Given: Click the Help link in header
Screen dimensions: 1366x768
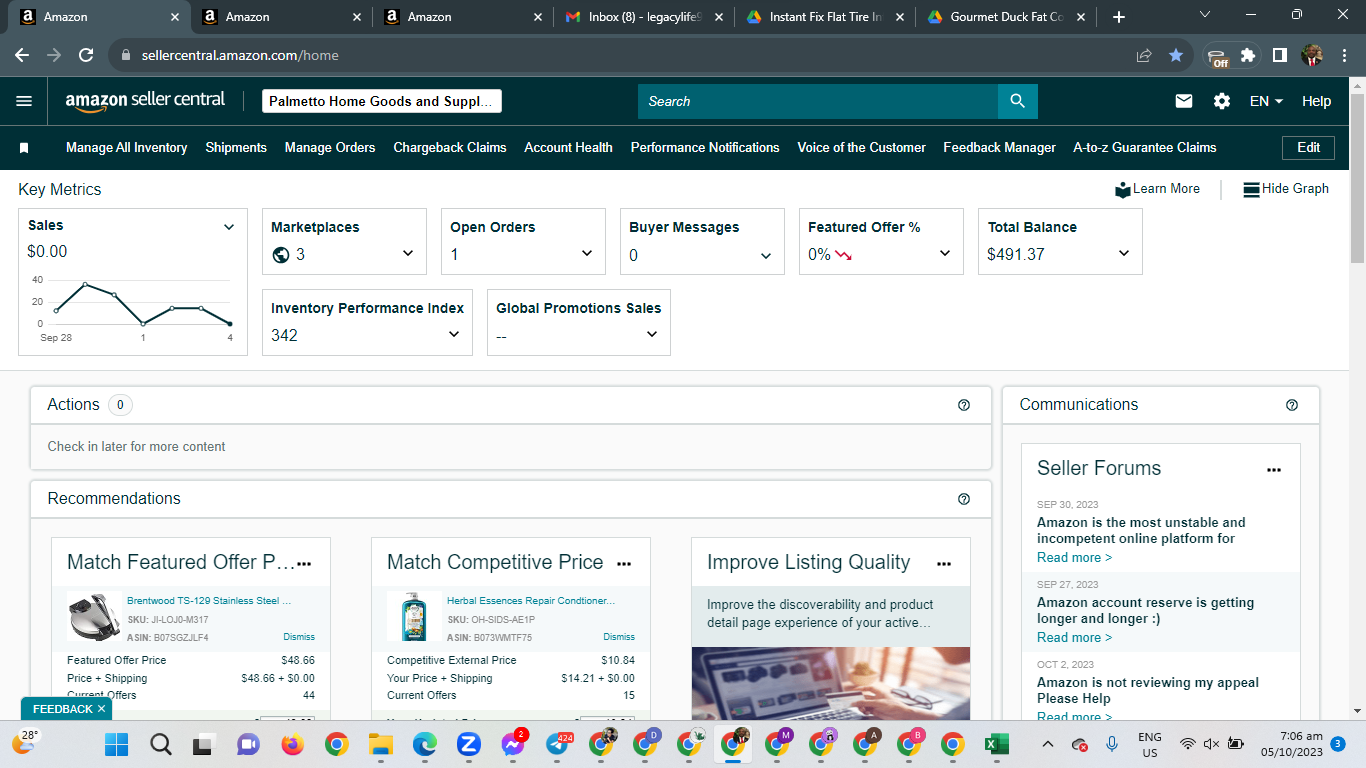Looking at the screenshot, I should (1317, 101).
